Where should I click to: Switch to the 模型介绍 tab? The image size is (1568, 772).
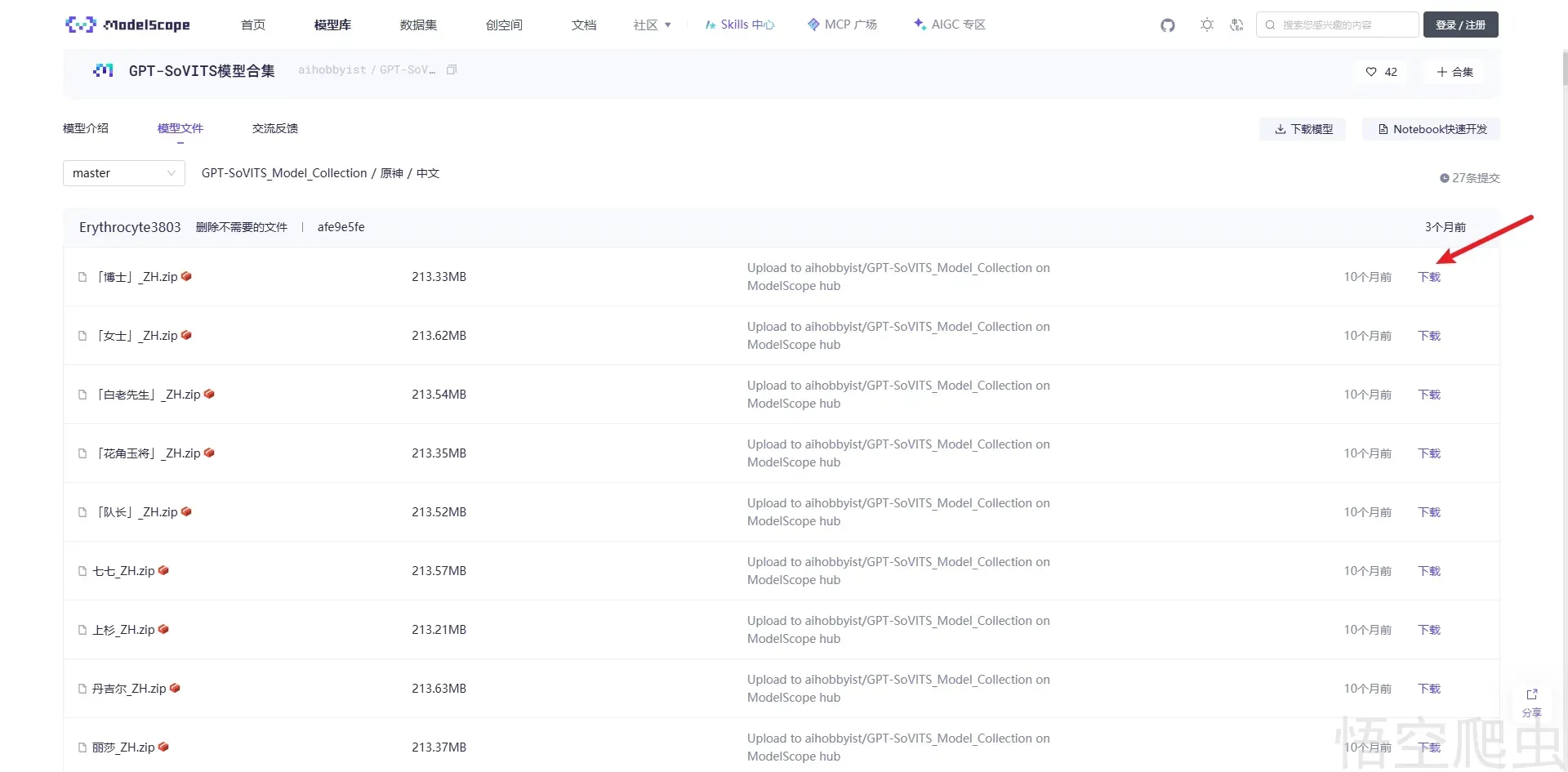tap(86, 128)
